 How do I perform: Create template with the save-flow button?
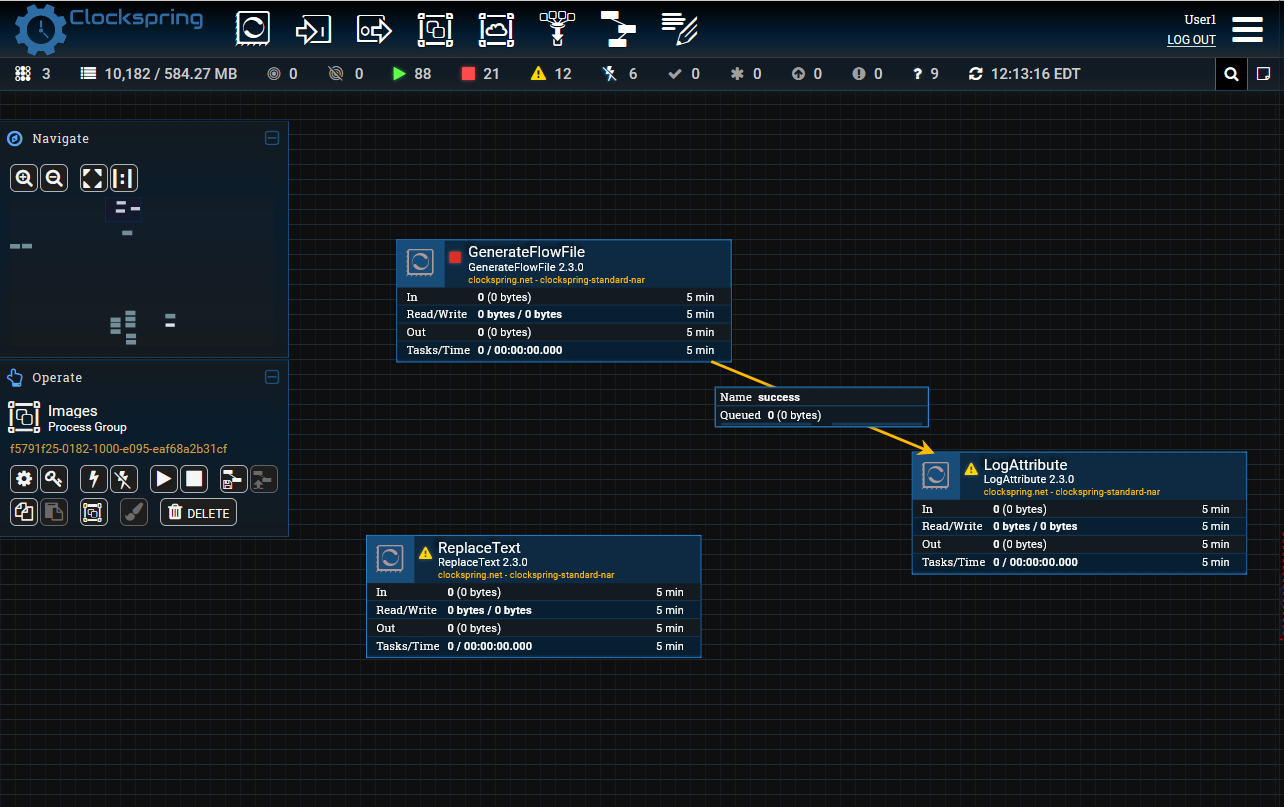[x=234, y=478]
